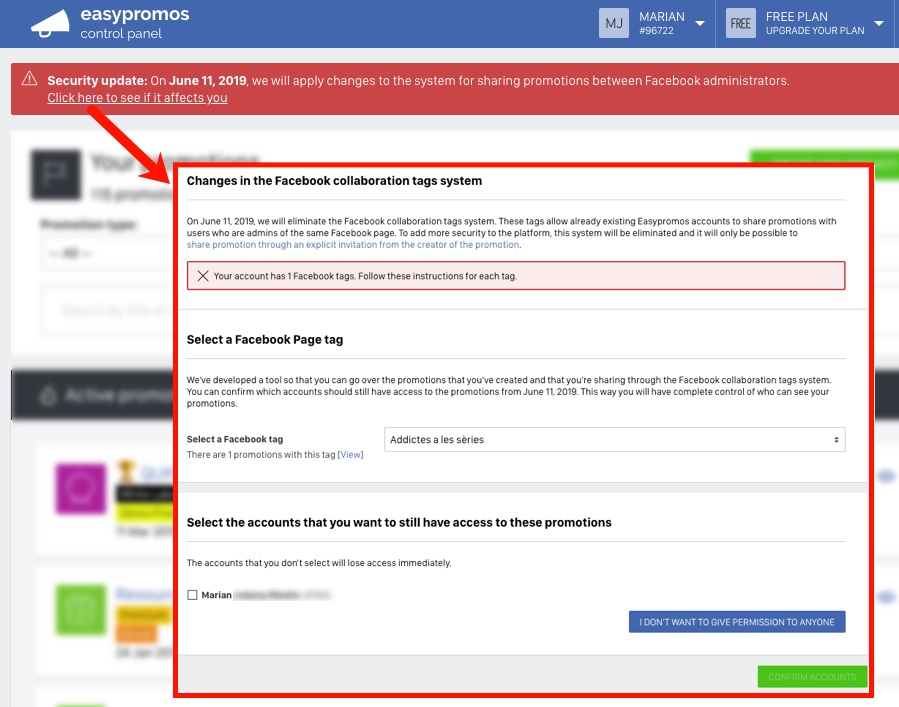899x707 pixels.
Task: Open the 'share promotion through an explicit invitation' link
Action: 353,245
